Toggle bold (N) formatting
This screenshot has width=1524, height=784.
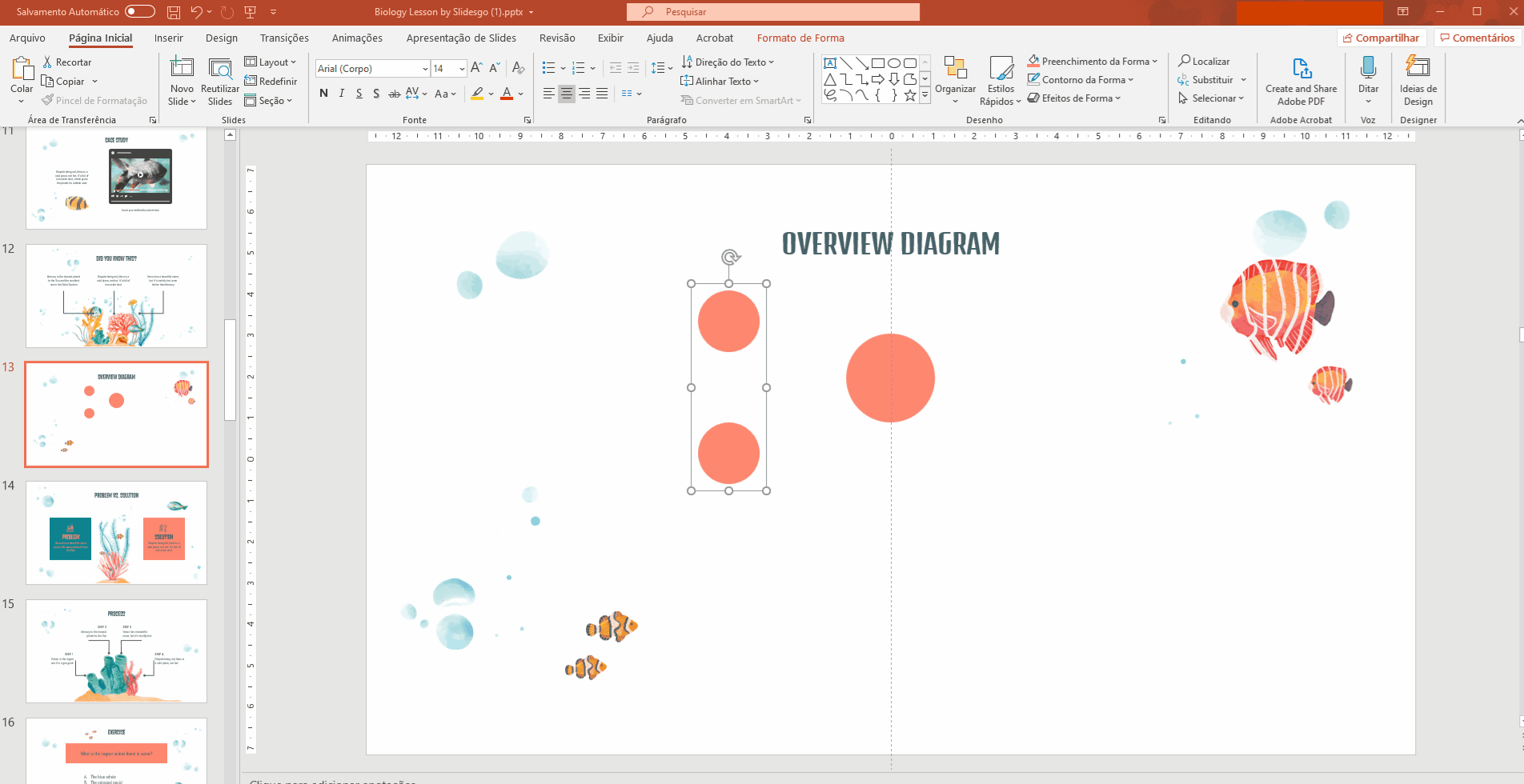[x=323, y=94]
